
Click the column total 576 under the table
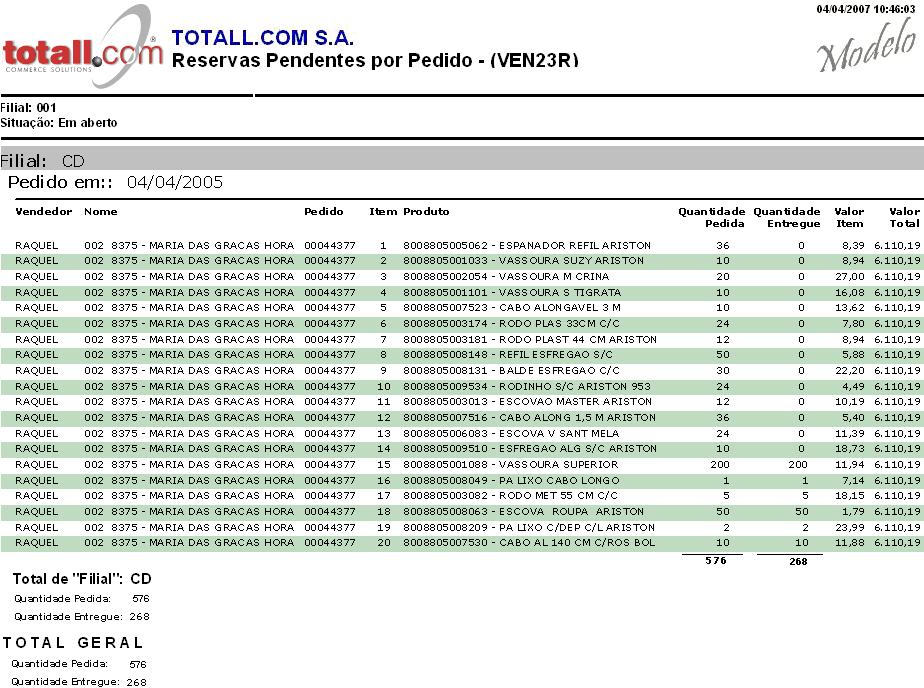[716, 561]
